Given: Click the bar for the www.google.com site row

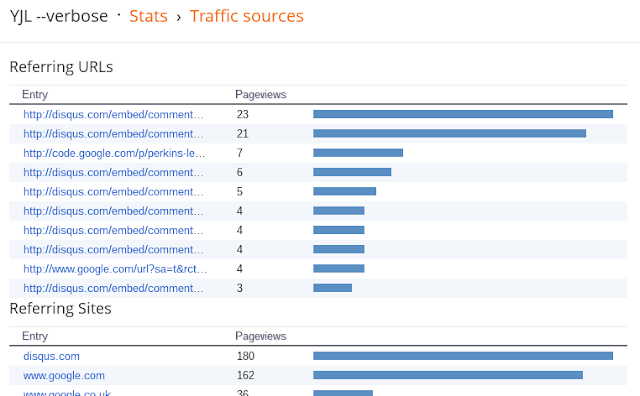Looking at the screenshot, I should 448,375.
